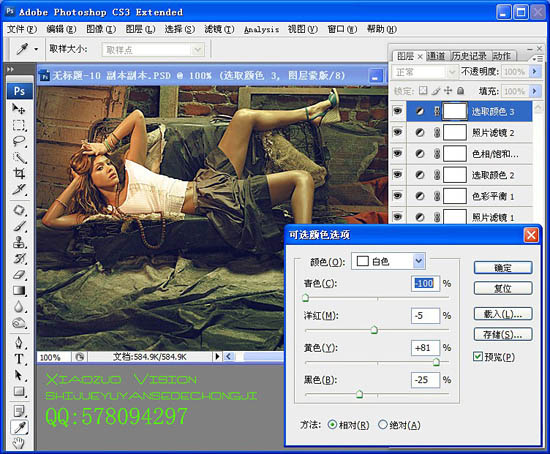This screenshot has height=454, width=550.
Task: Click the 黄色 yellow slider handle
Action: (436, 362)
